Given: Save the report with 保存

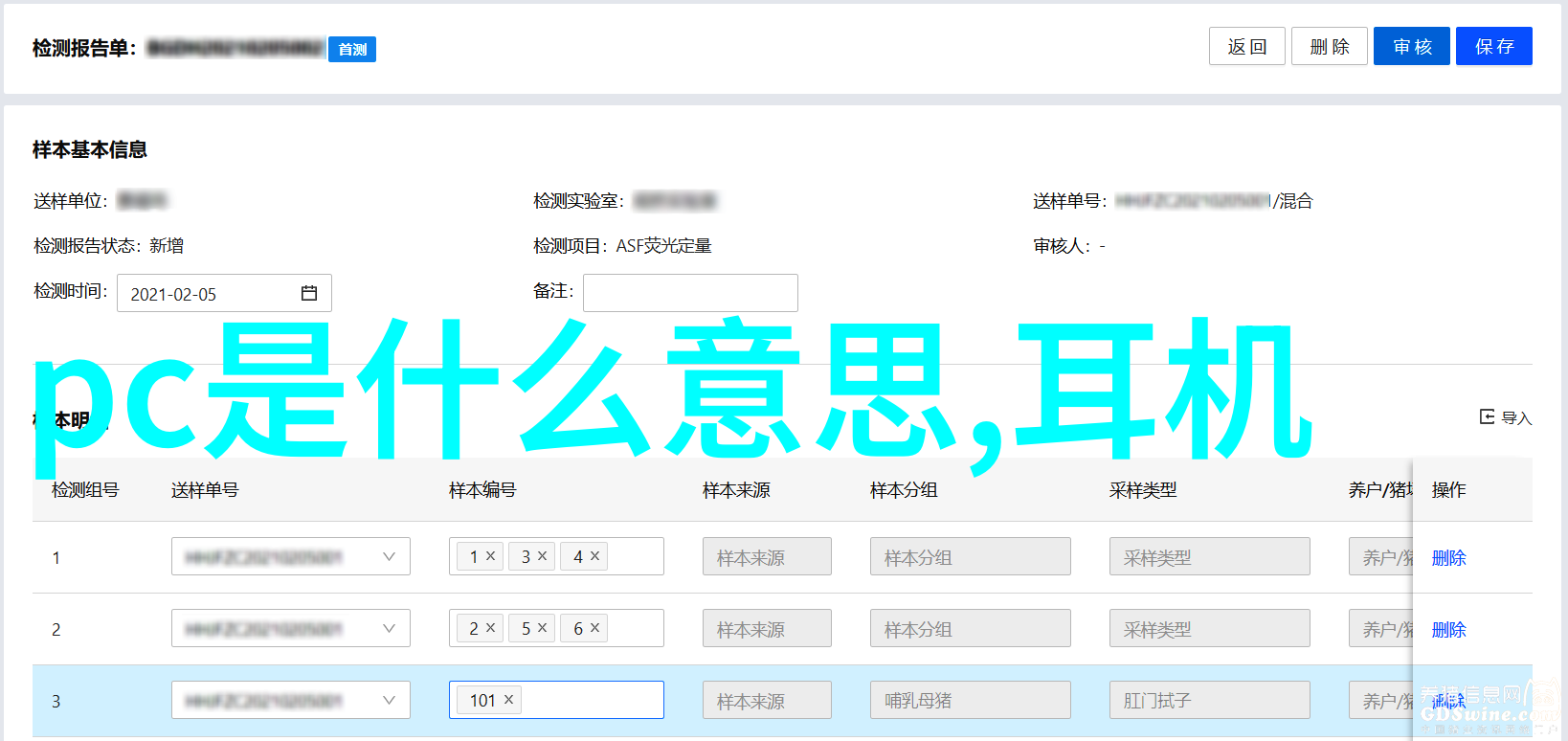Looking at the screenshot, I should pyautogui.click(x=1493, y=46).
